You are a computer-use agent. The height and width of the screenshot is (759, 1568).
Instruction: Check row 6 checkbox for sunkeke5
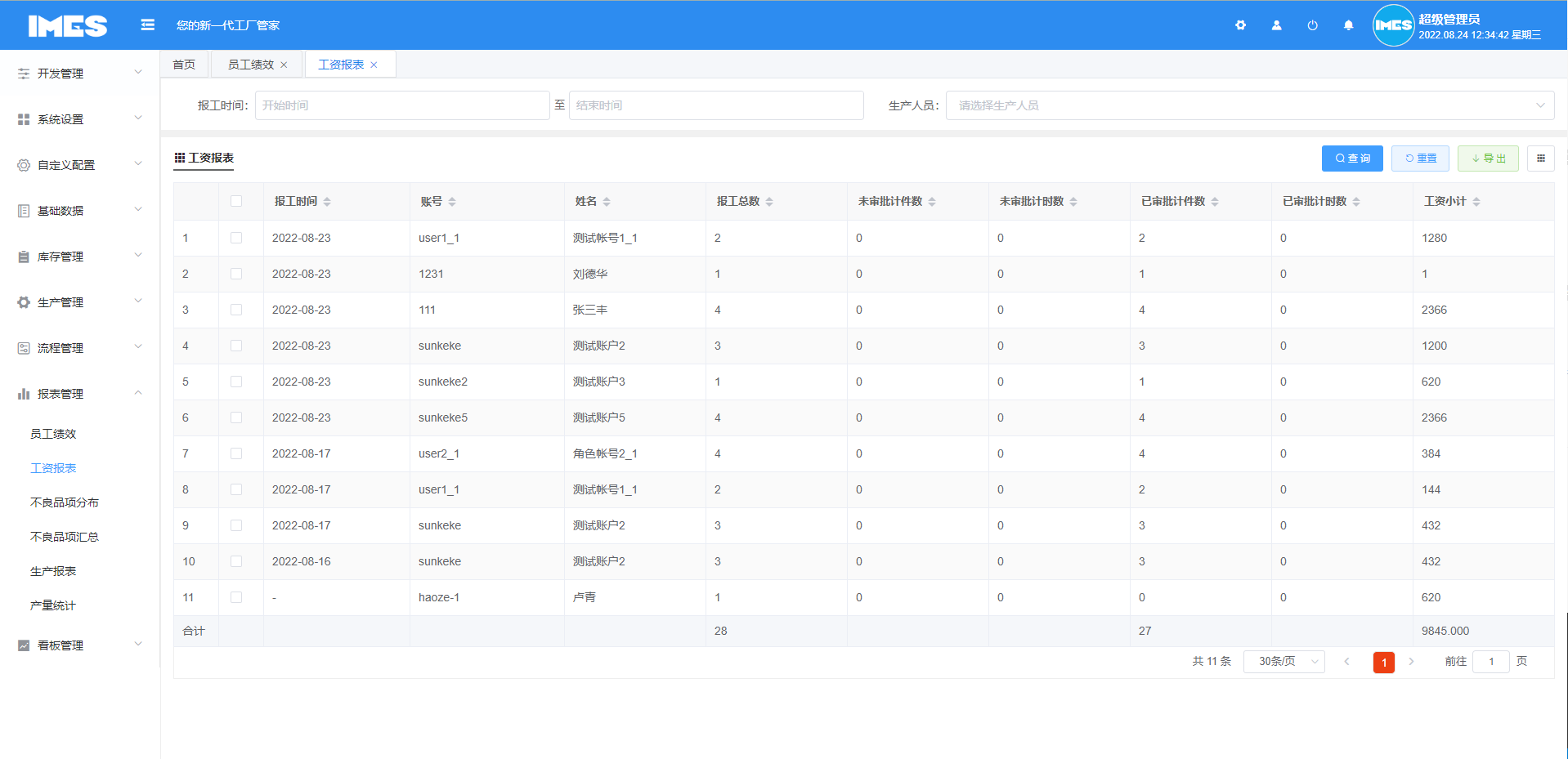click(236, 417)
